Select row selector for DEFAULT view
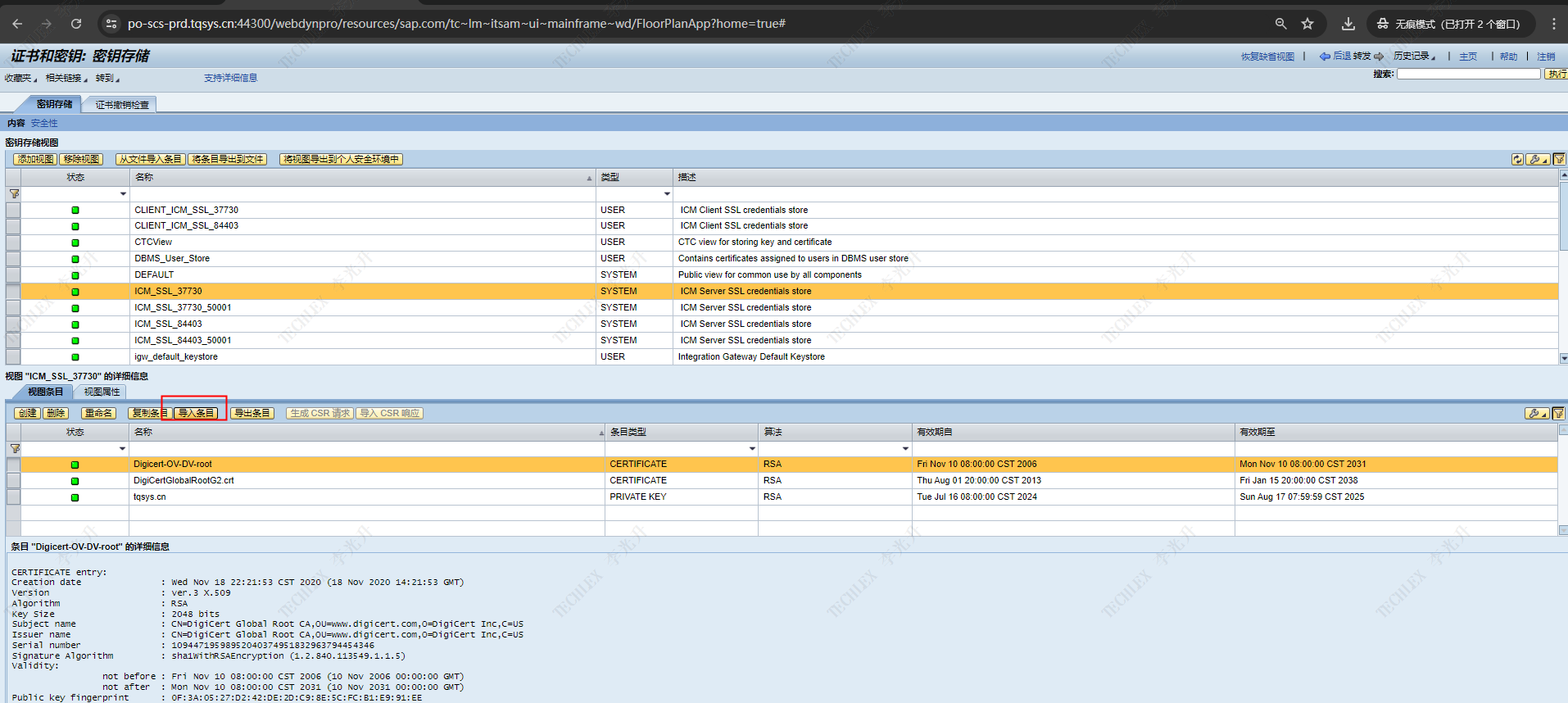This screenshot has width=1568, height=703. point(13,275)
